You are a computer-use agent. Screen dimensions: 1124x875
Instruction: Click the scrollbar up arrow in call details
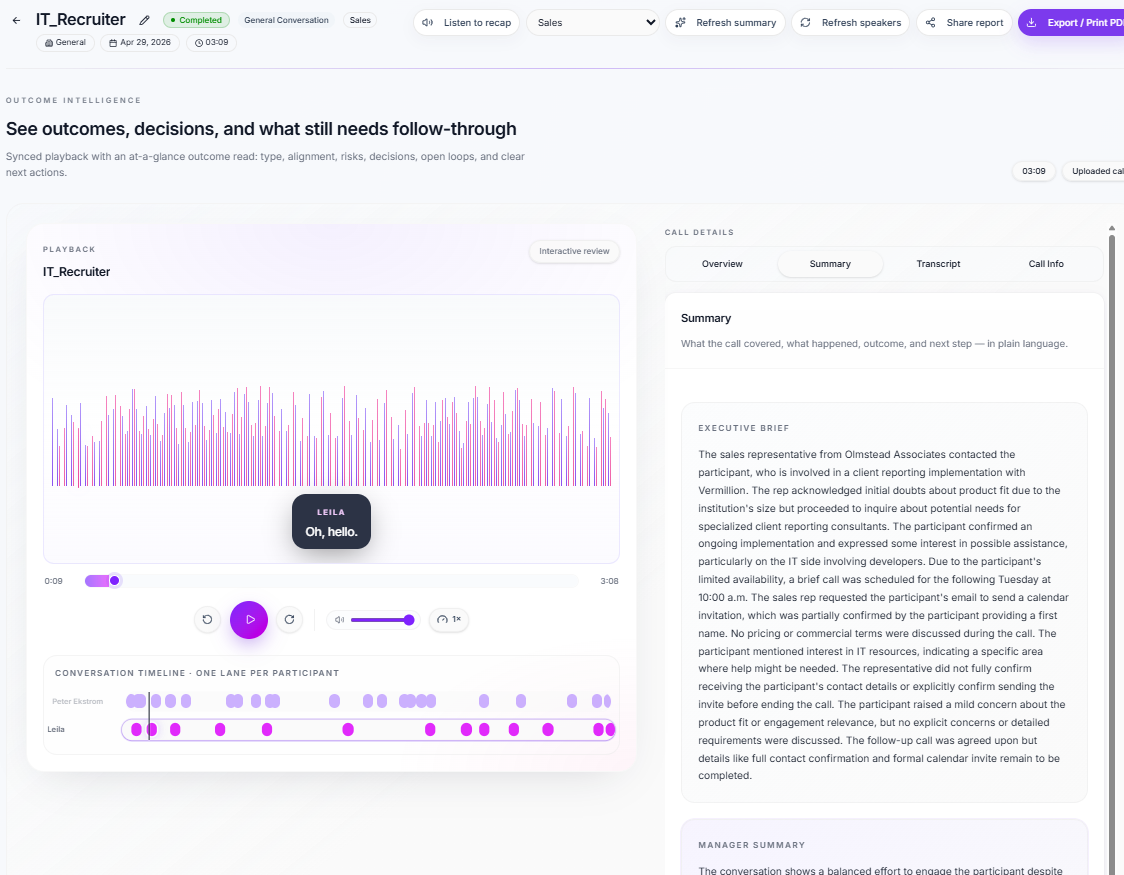tap(1112, 229)
